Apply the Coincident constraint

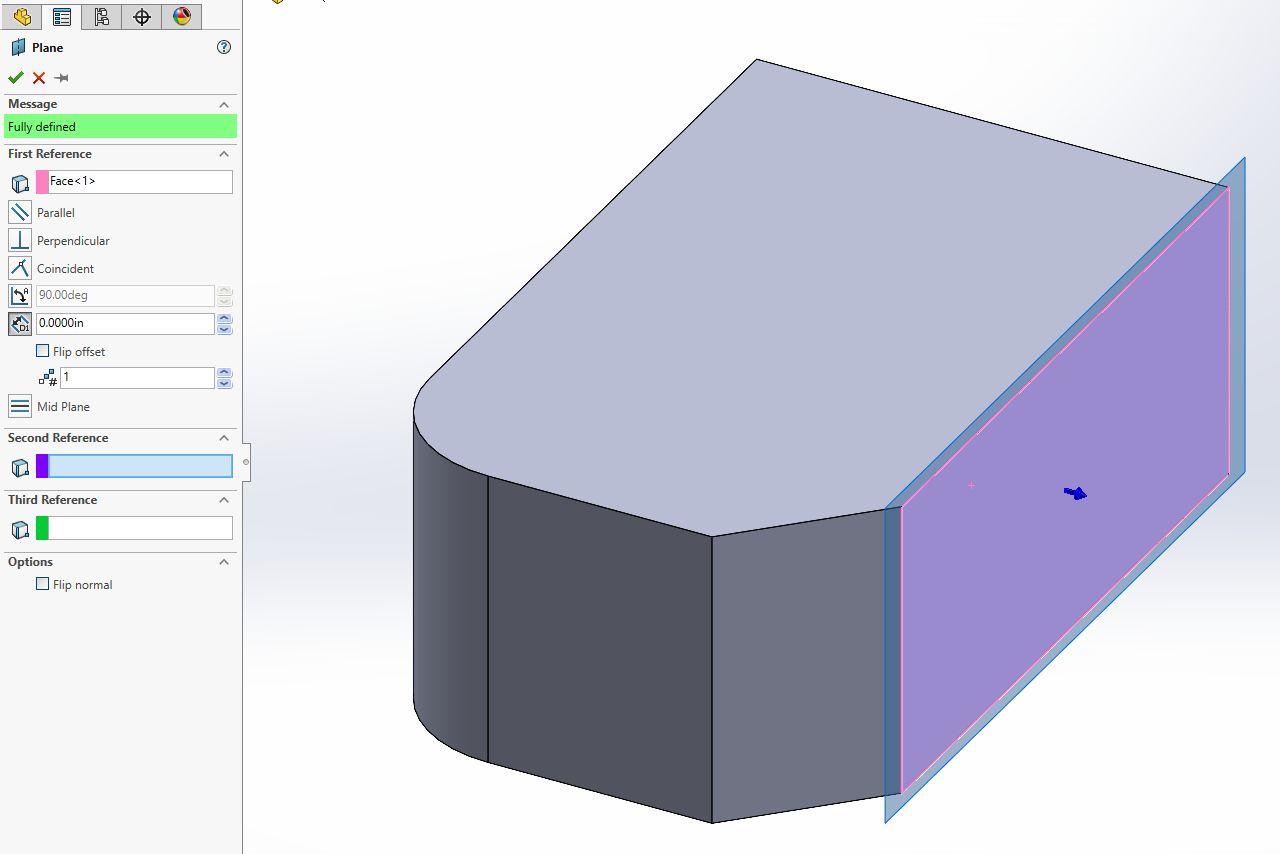point(19,268)
